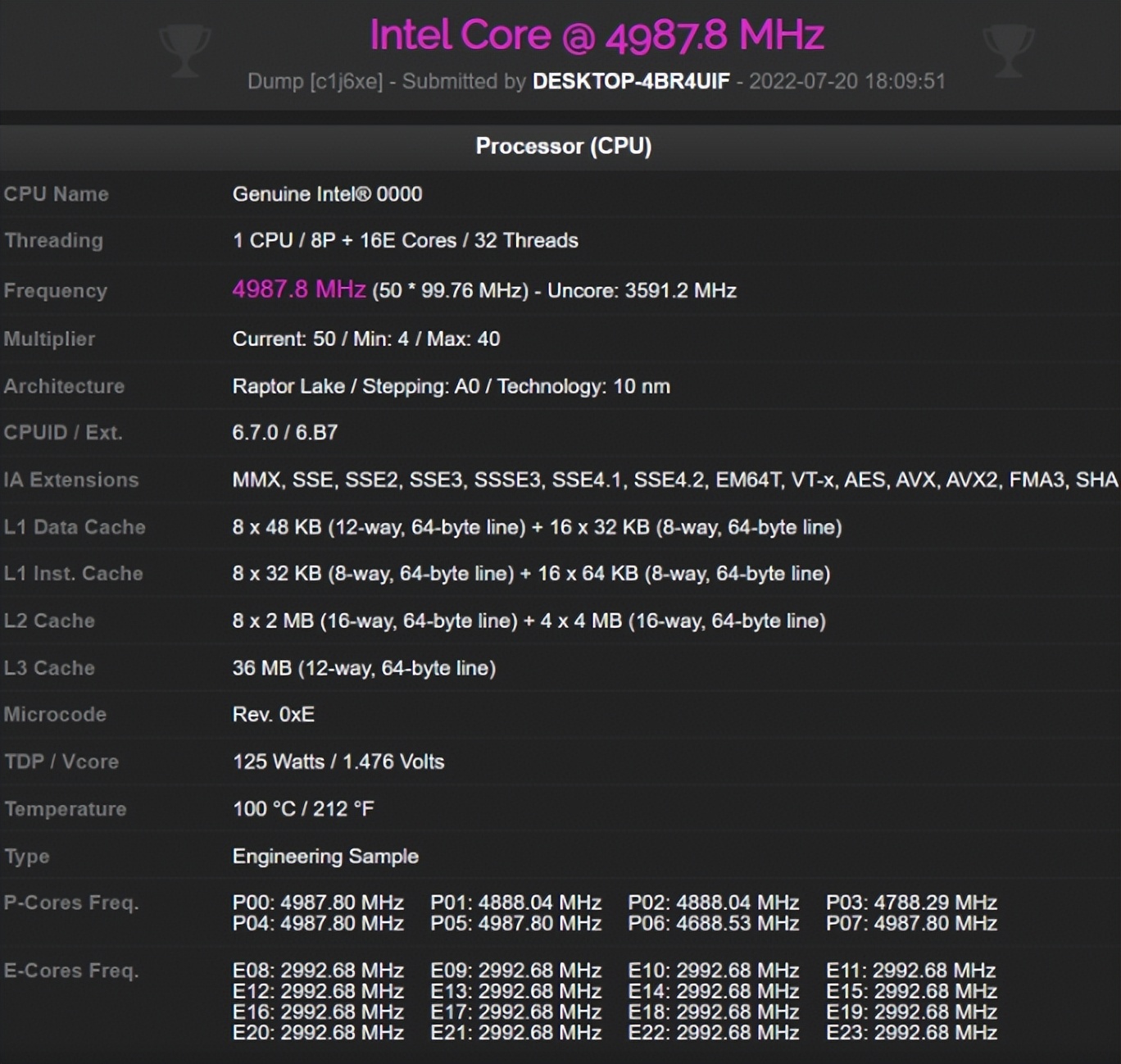
Task: Select the Genuine Intel 0000 CPU name value
Action: (327, 194)
